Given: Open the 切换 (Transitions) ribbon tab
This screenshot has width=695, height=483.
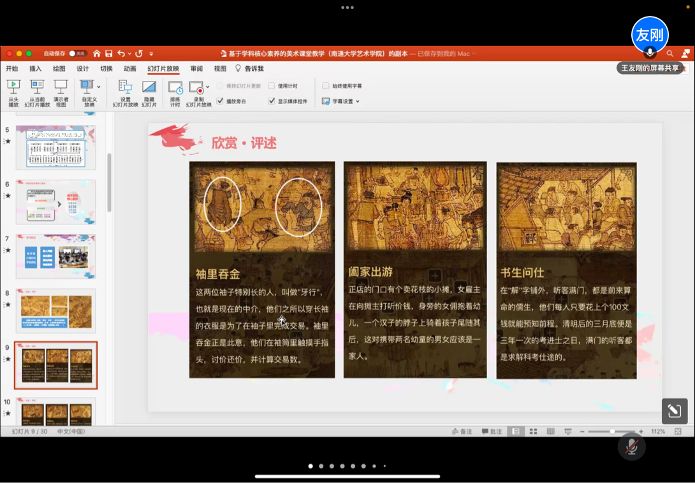Looking at the screenshot, I should (106, 69).
